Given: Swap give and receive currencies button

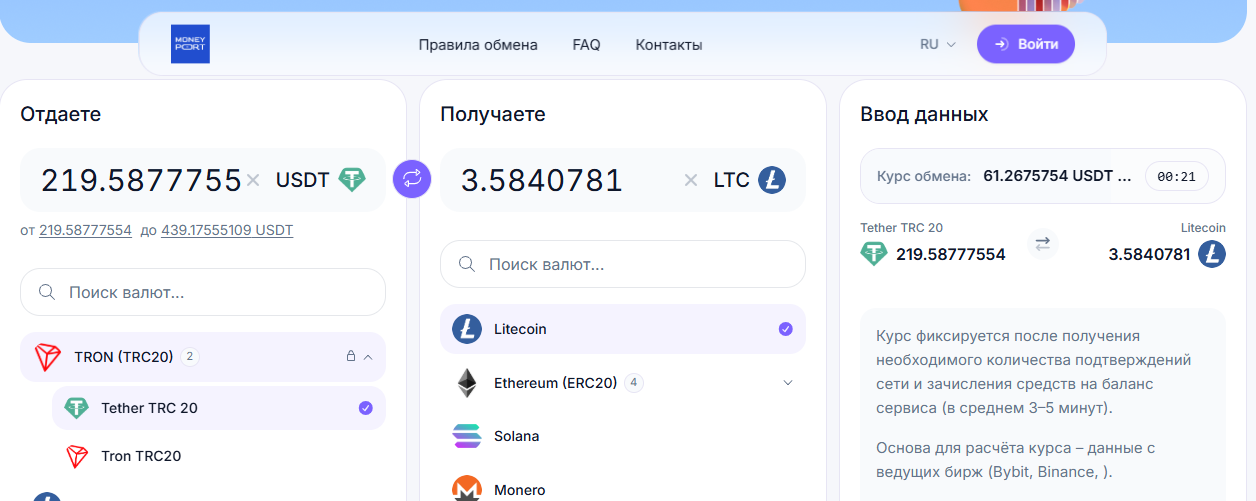Looking at the screenshot, I should click(412, 179).
